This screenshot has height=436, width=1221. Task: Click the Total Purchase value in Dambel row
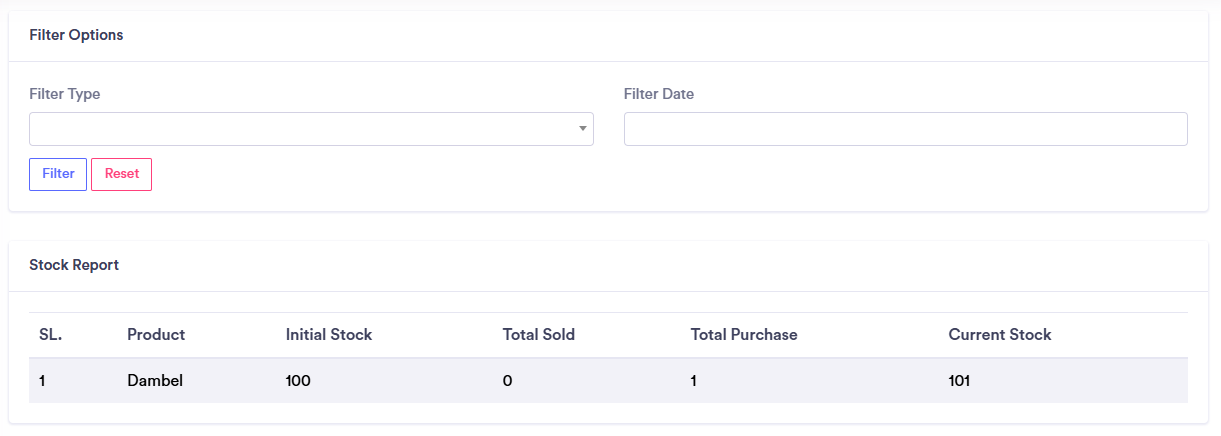(x=694, y=381)
